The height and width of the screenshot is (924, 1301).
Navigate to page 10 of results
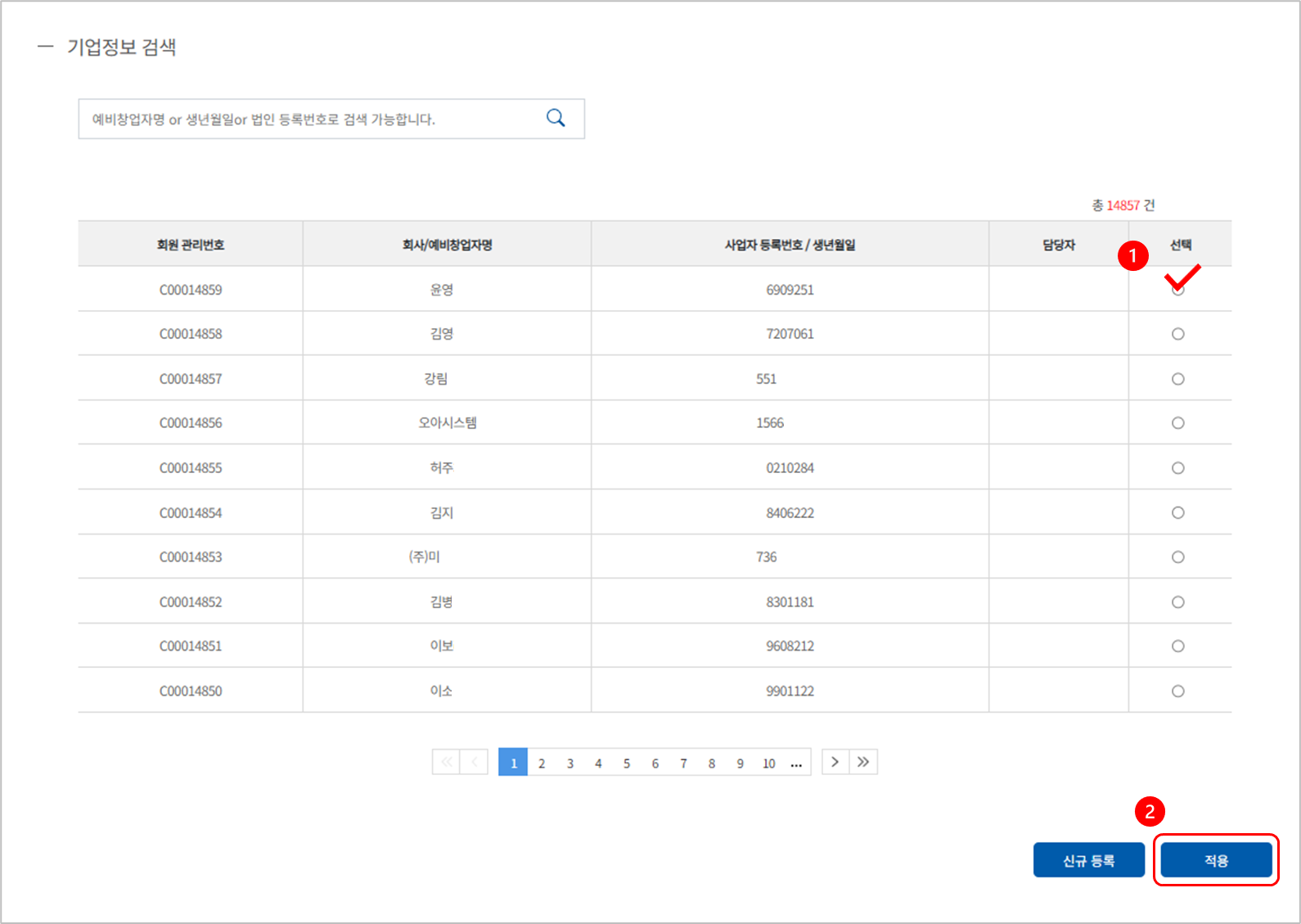(x=768, y=763)
